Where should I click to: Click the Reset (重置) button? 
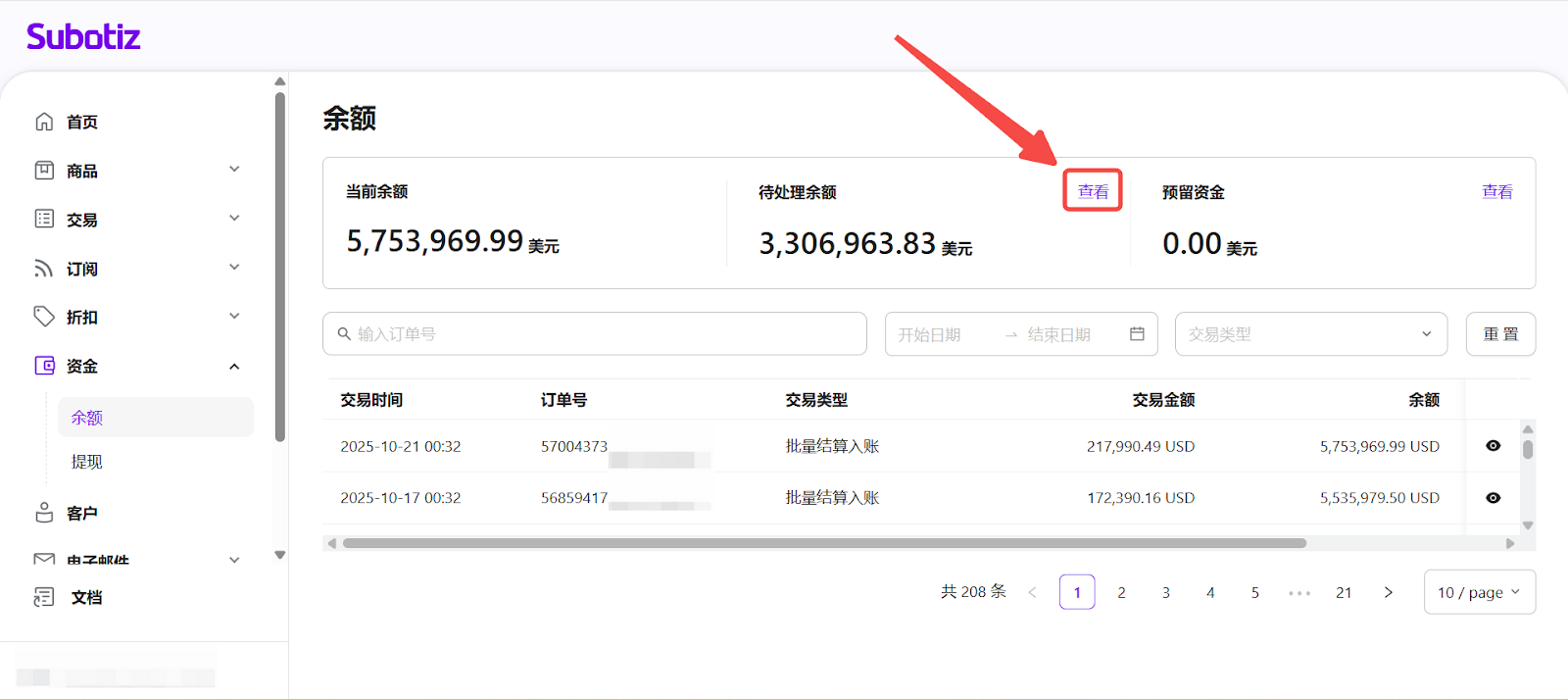tap(1499, 334)
